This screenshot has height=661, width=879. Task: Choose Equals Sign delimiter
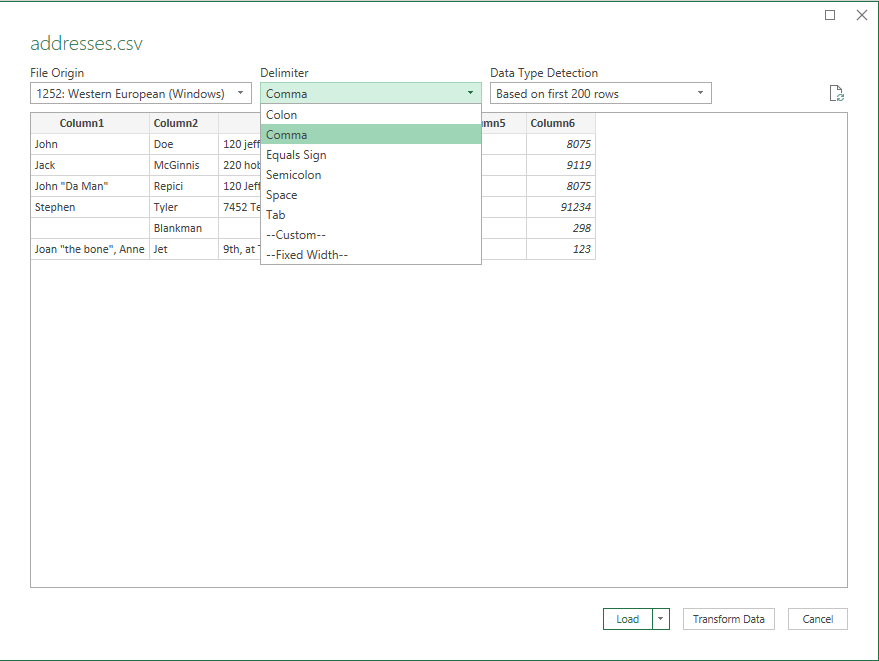tap(371, 155)
